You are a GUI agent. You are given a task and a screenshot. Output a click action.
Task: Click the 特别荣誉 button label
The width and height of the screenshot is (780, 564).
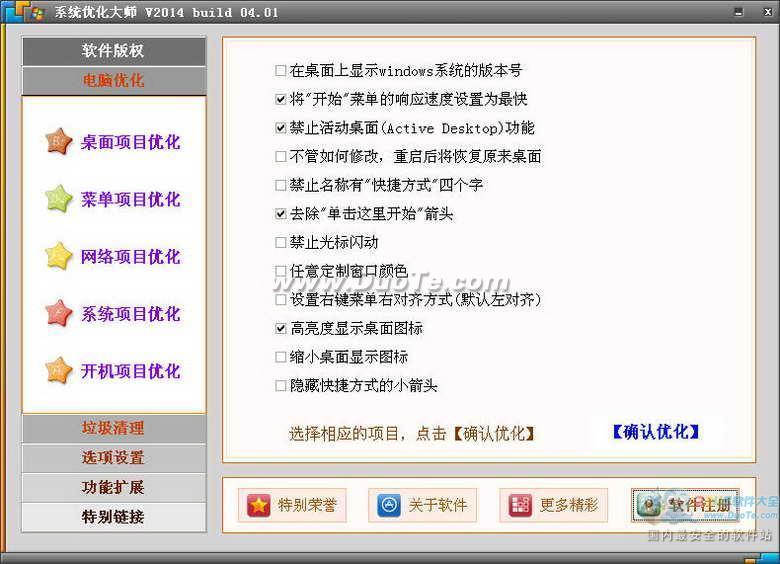307,505
